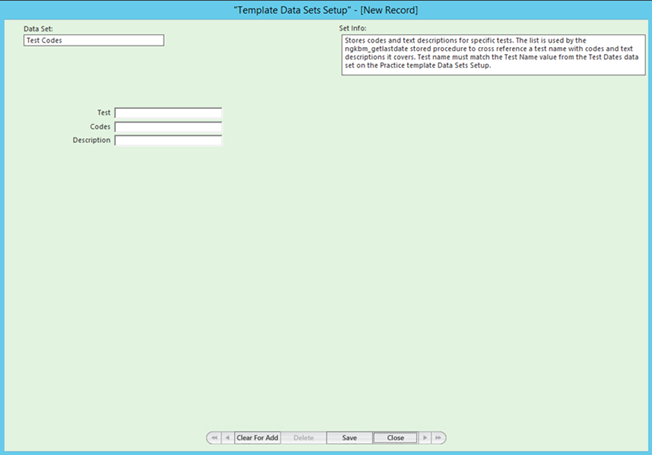Click the "Set Info:" label
The width and height of the screenshot is (652, 455).
353,28
